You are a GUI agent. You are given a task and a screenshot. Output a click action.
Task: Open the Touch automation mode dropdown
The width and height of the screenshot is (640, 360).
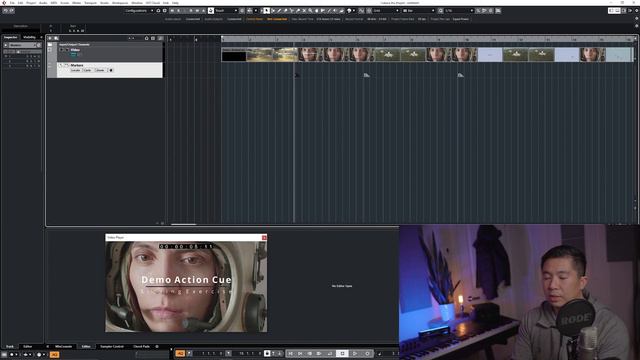pos(226,11)
